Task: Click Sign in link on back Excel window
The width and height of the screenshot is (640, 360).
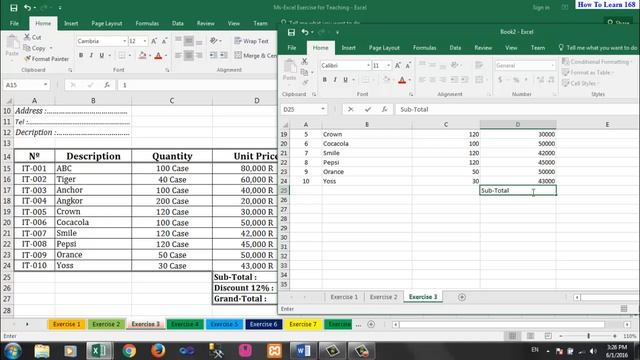Action: click(x=540, y=7)
